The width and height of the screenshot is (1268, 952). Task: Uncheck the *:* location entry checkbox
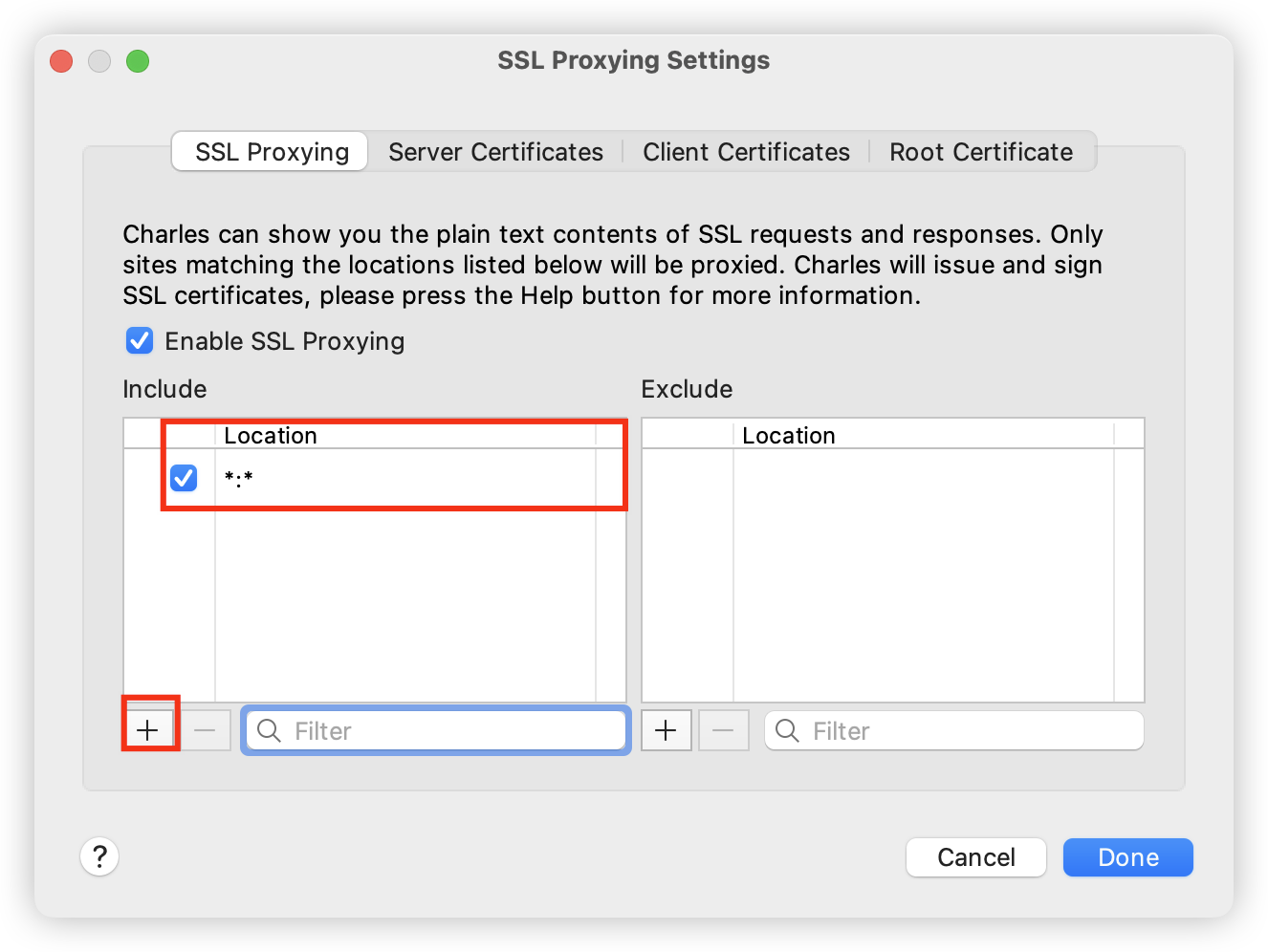click(184, 477)
